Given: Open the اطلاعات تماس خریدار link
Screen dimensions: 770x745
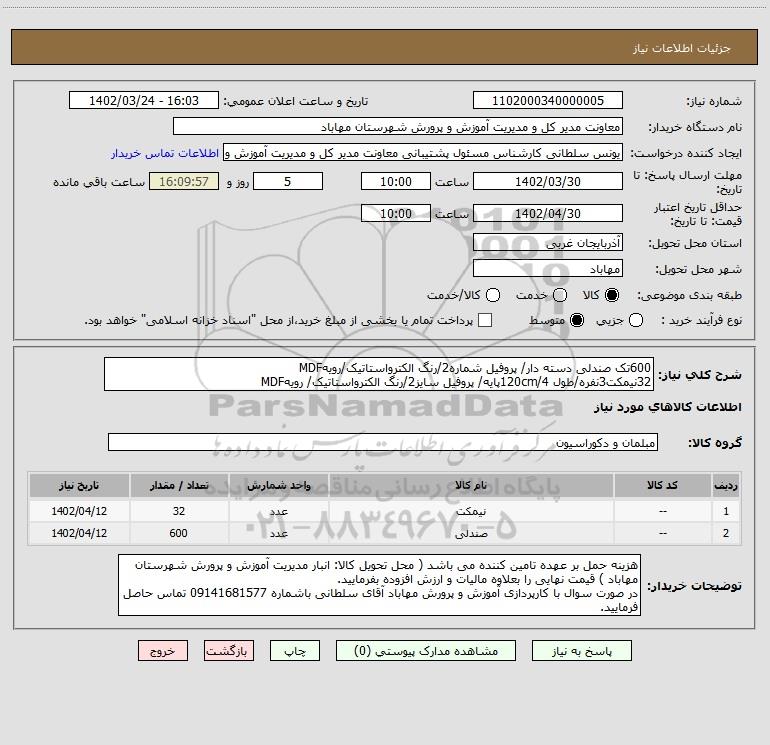Looking at the screenshot, I should click(x=165, y=153).
